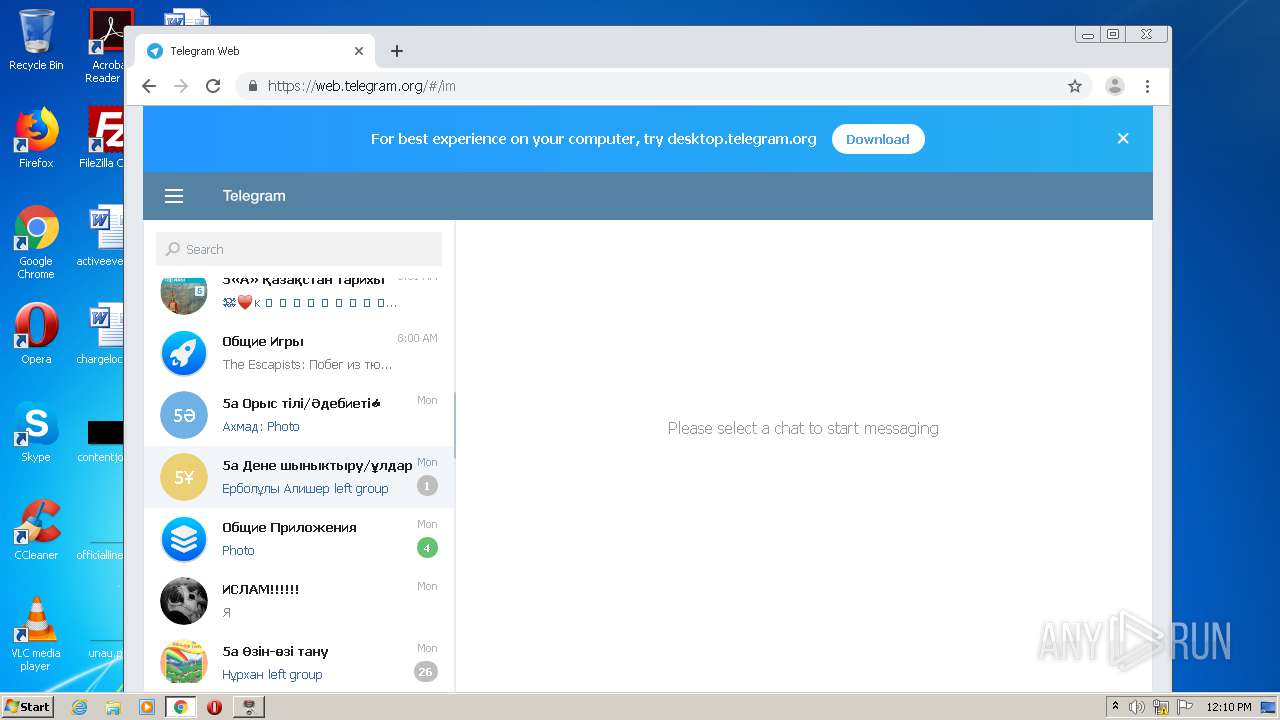Open the media player taskbar icon
The height and width of the screenshot is (720, 1280).
click(146, 707)
